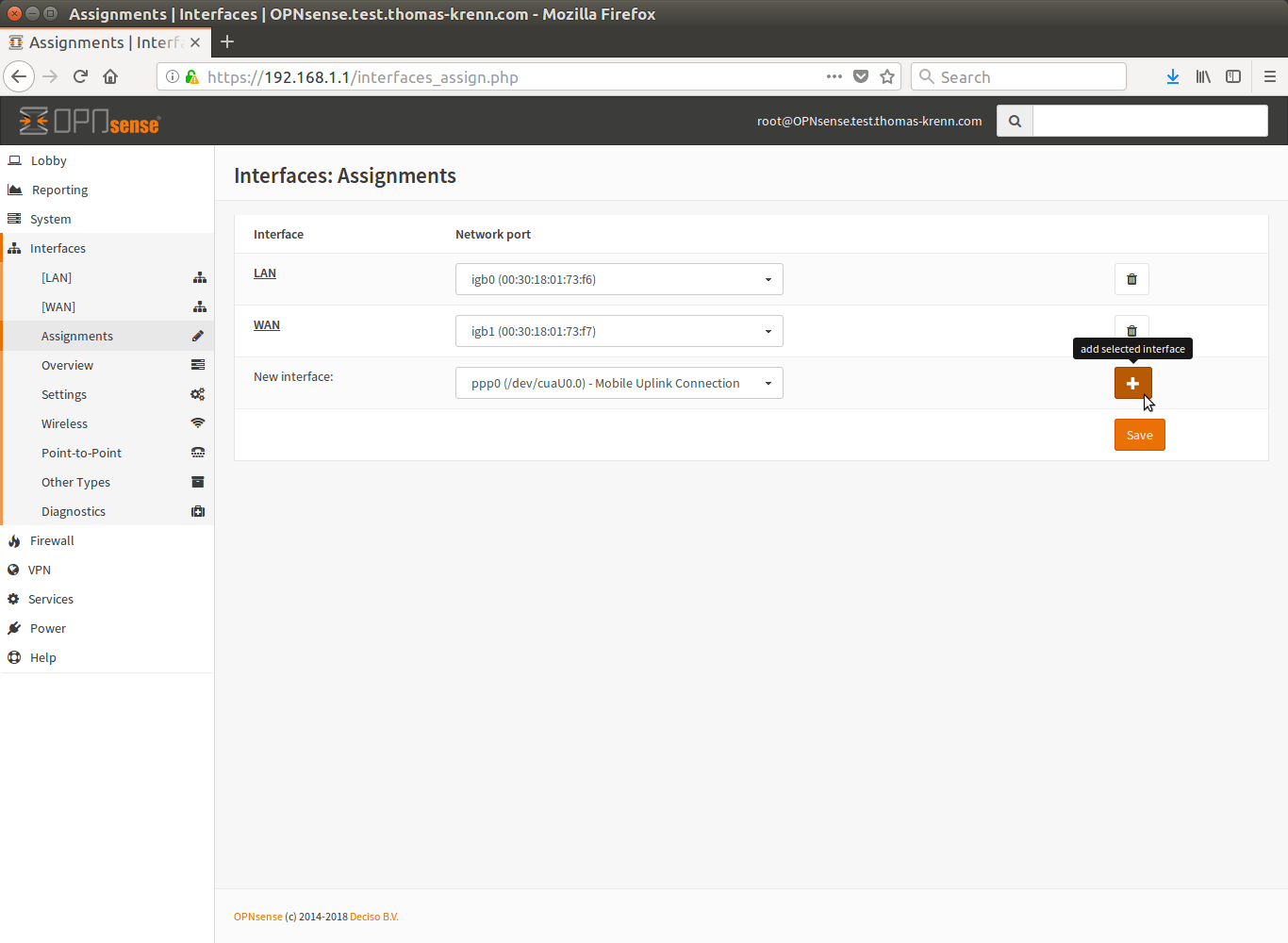The height and width of the screenshot is (943, 1288).
Task: Expand the Services sidebar menu
Action: pyautogui.click(x=51, y=599)
